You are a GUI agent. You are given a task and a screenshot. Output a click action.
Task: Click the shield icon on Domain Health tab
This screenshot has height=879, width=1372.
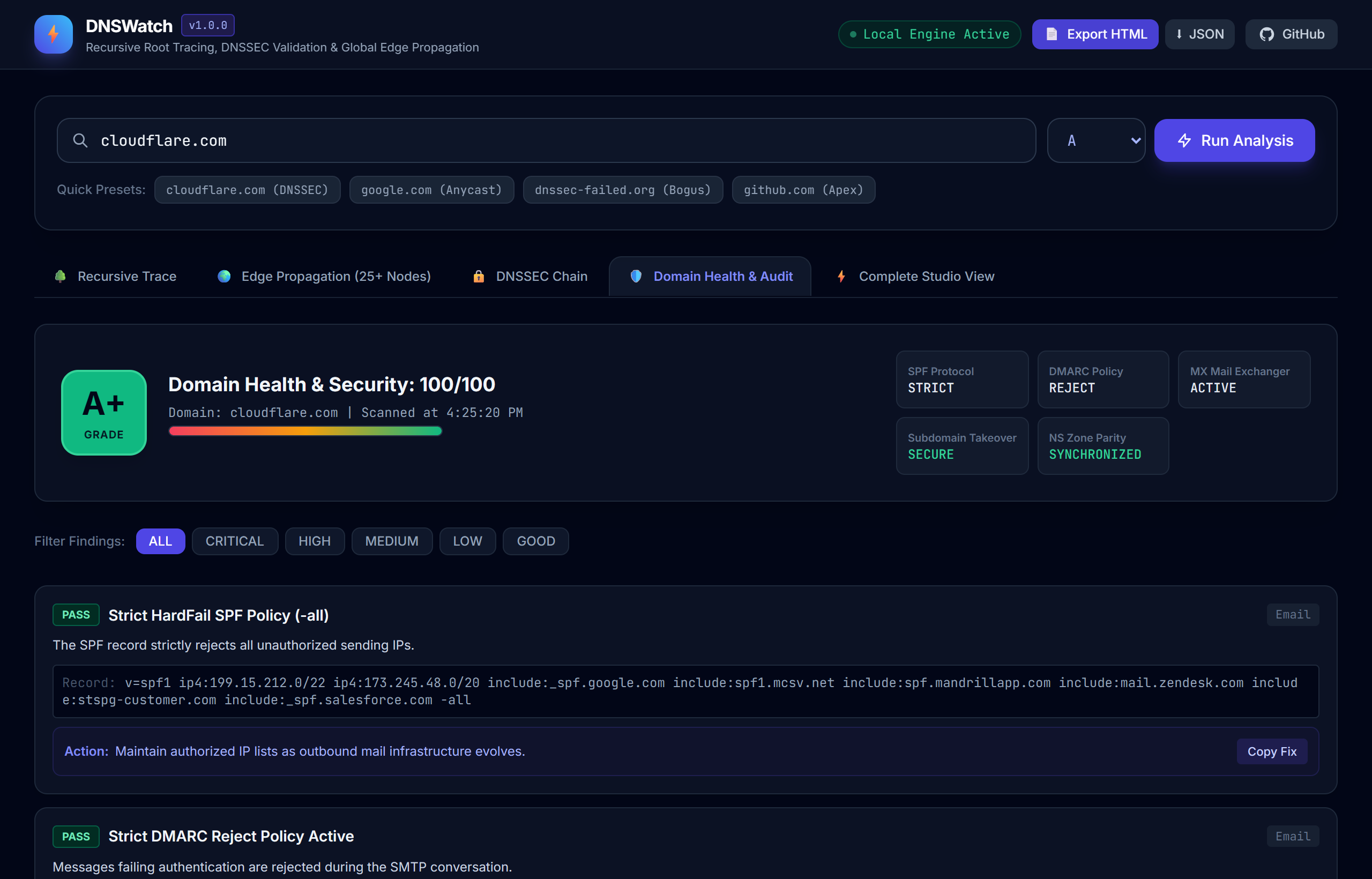pyautogui.click(x=636, y=276)
